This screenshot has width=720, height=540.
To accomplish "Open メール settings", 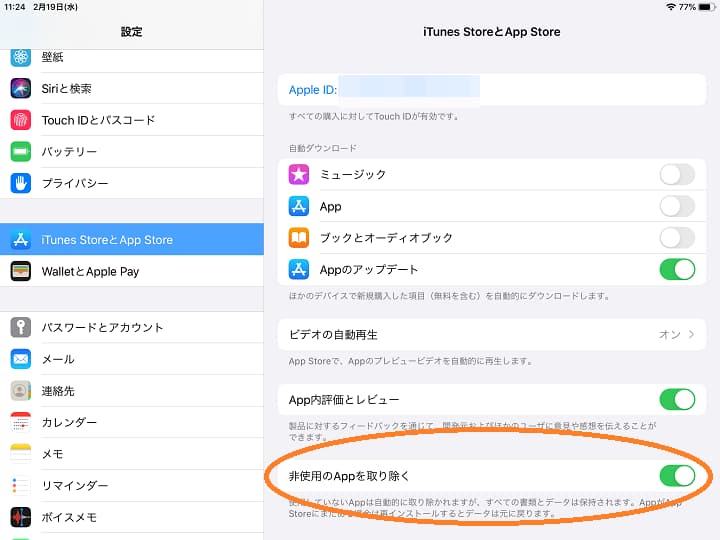I will point(132,359).
